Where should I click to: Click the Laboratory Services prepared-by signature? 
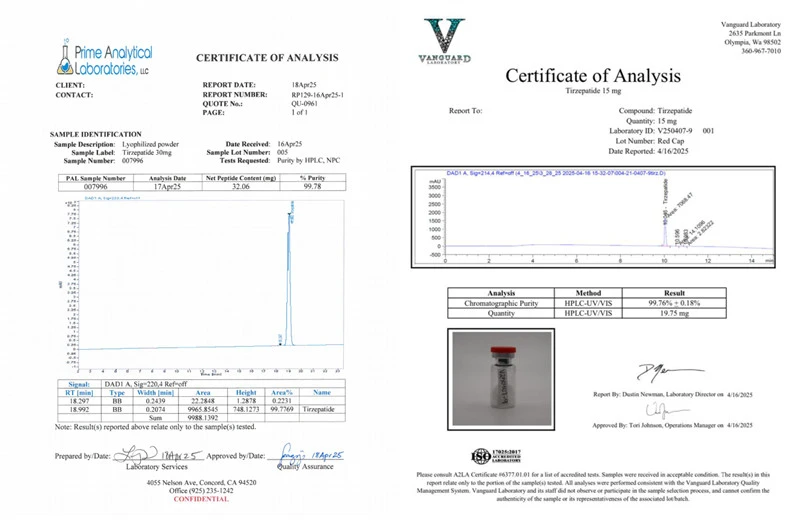tap(157, 454)
